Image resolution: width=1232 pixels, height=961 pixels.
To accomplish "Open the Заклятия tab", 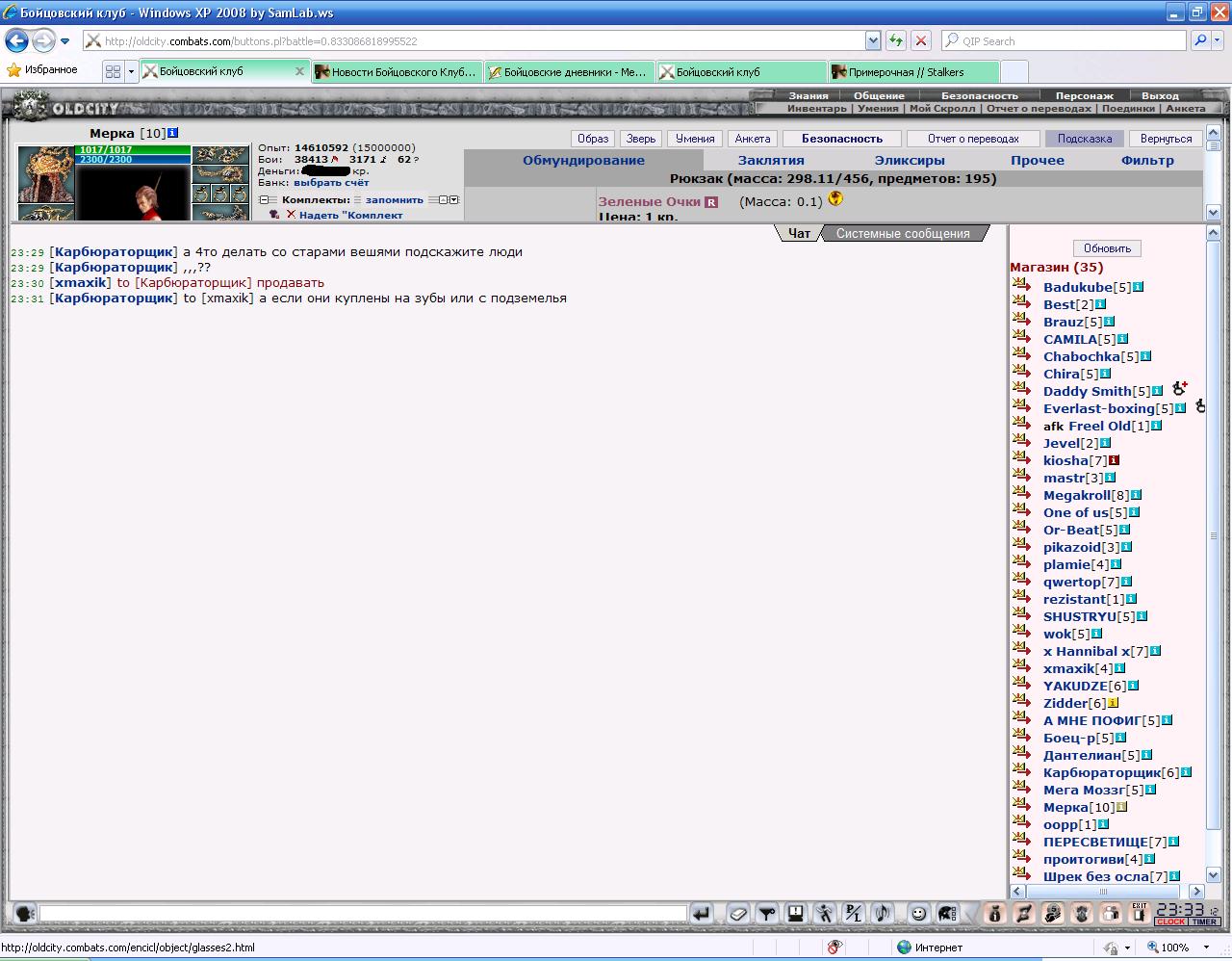I will point(771,160).
